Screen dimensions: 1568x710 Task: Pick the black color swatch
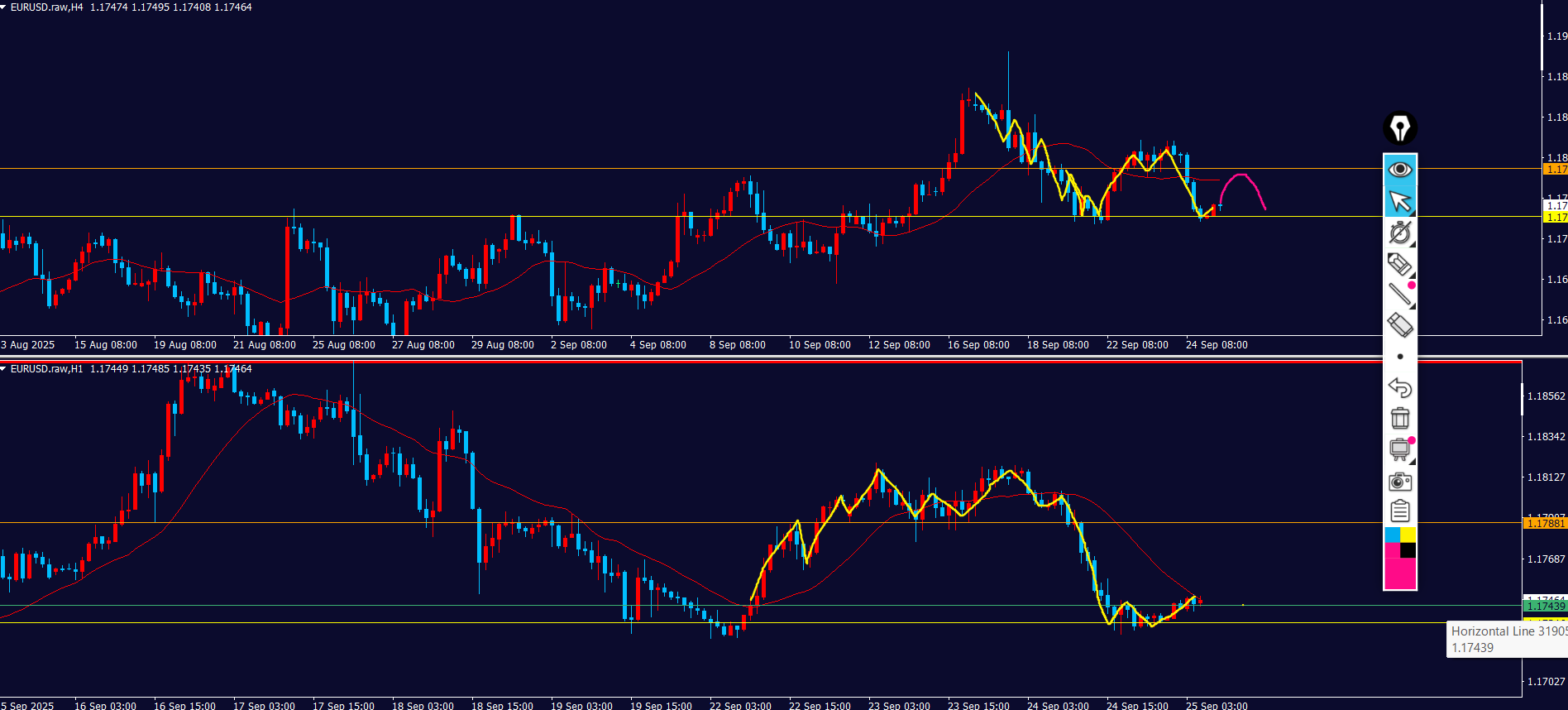tap(1408, 550)
